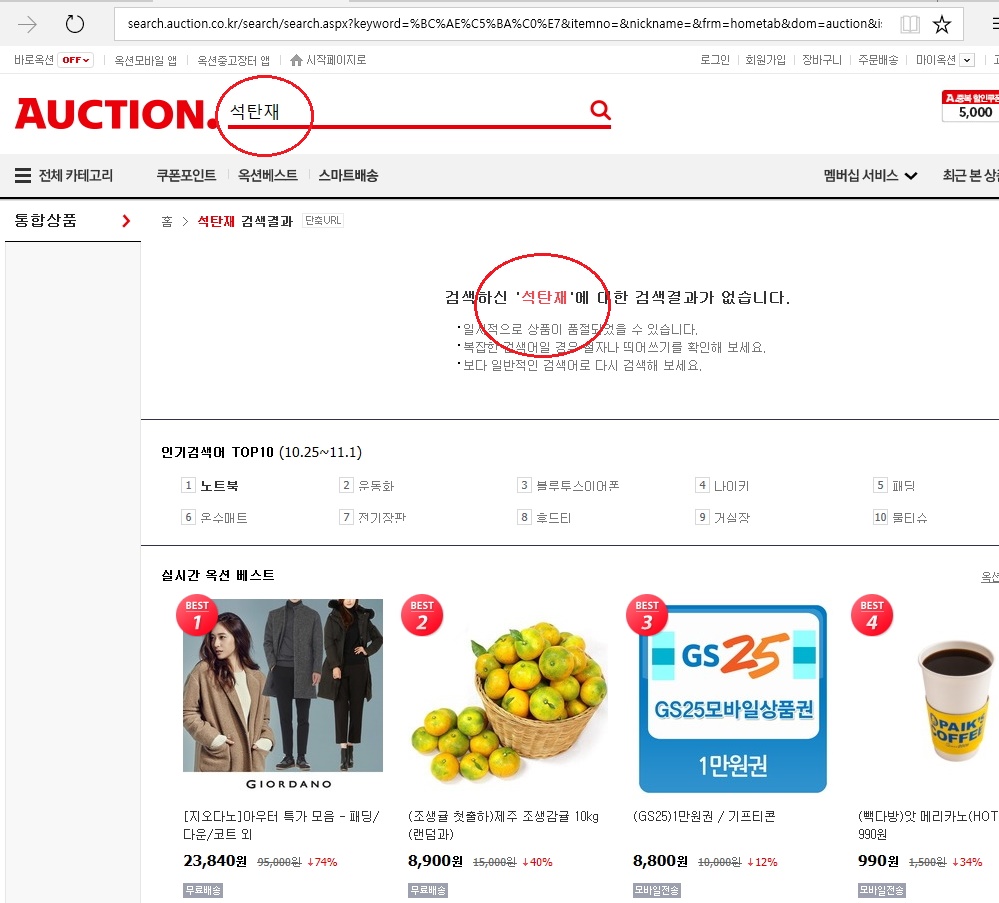Open the GS25 모바일상품권 product image
The image size is (999, 903).
[x=733, y=698]
